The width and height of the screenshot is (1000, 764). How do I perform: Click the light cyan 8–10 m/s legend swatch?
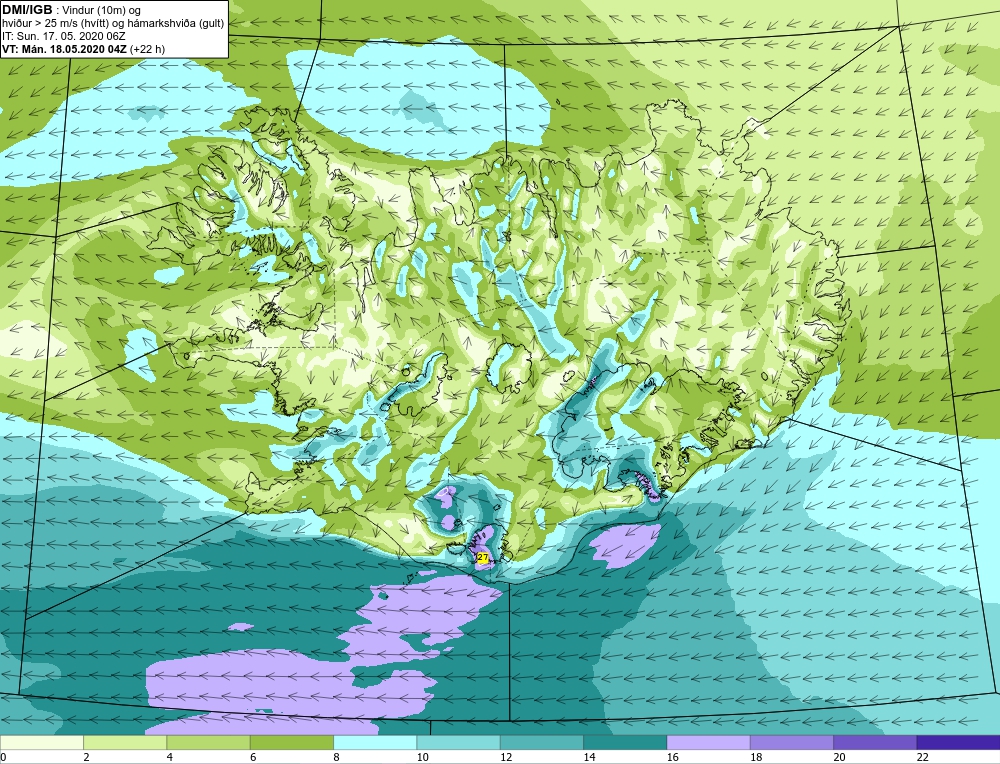tap(375, 742)
